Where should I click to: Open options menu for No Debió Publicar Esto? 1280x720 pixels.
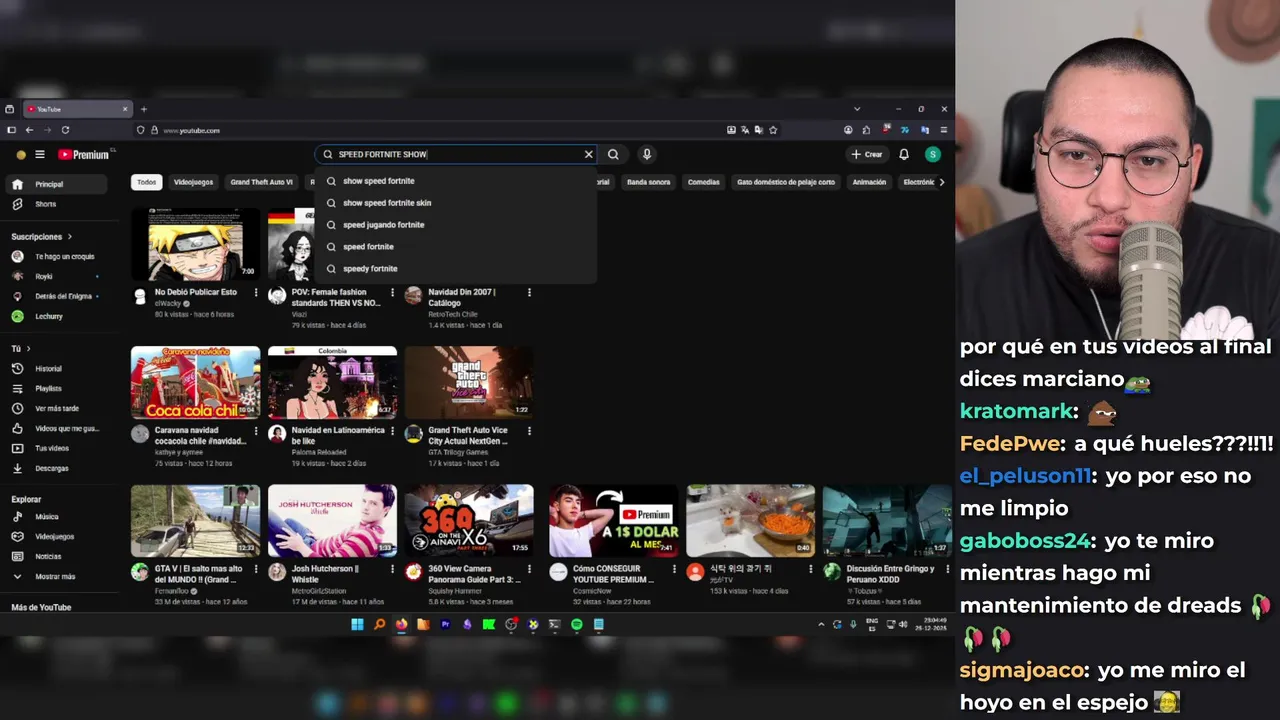[x=255, y=293]
